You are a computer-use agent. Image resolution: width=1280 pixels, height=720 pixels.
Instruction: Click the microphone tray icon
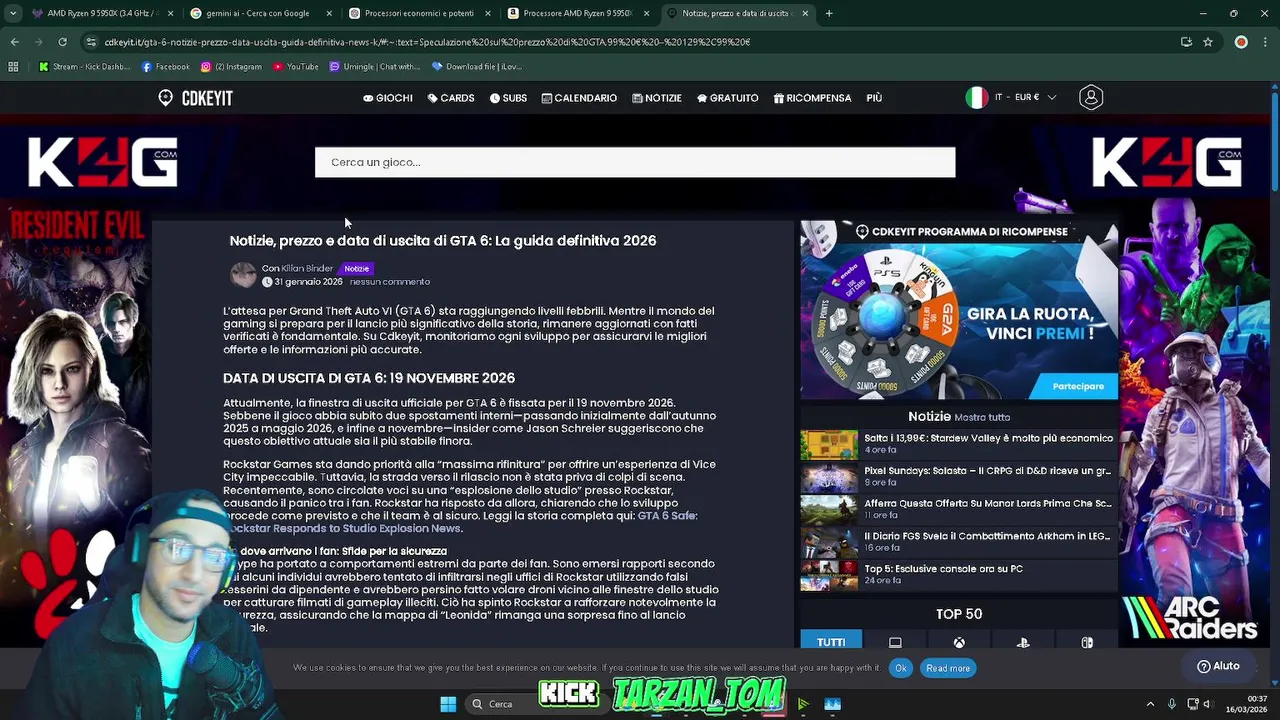point(1172,704)
